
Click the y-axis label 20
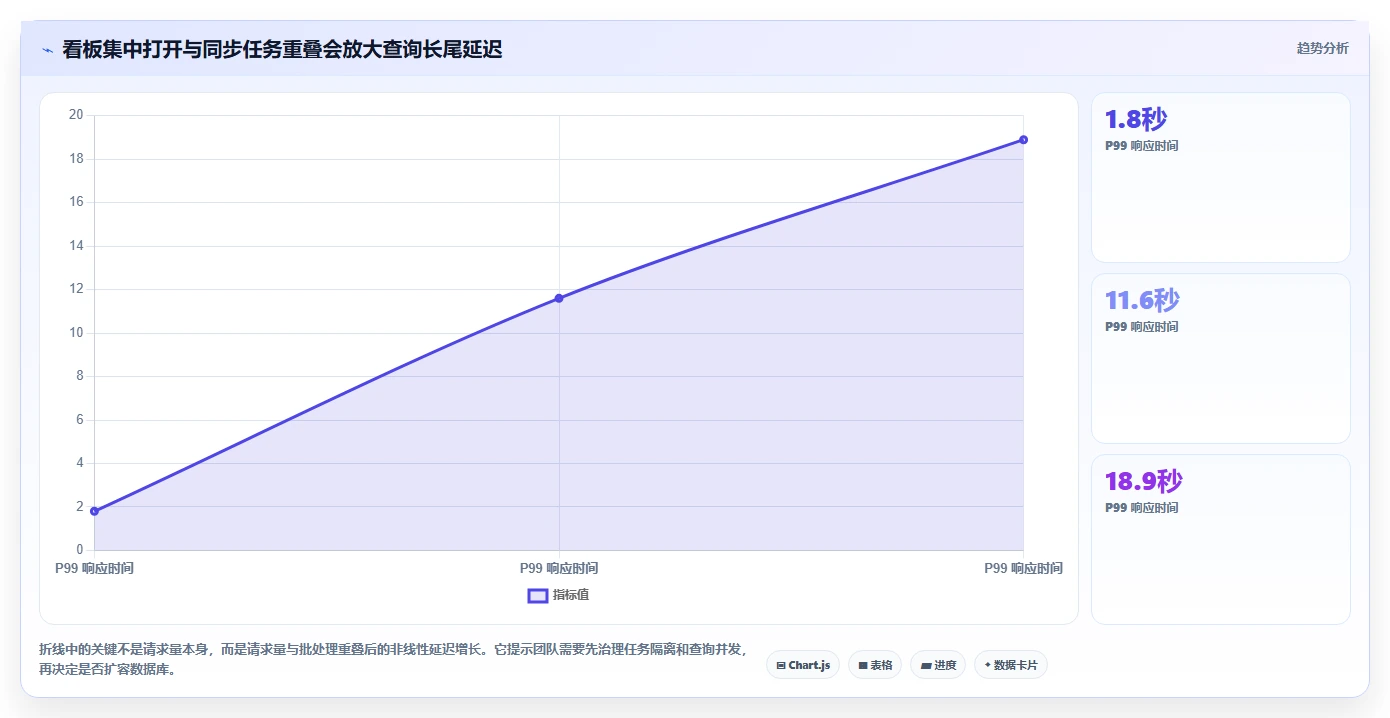tap(76, 115)
